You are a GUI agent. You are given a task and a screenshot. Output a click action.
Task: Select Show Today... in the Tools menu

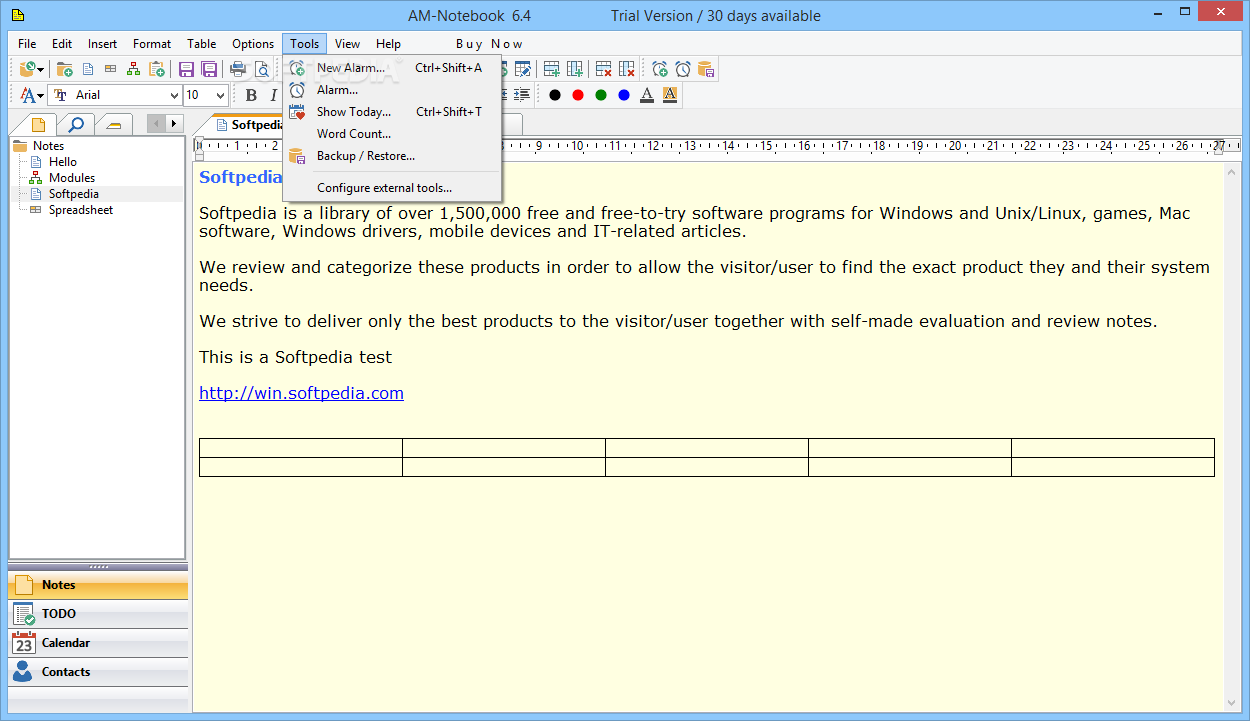click(x=392, y=112)
